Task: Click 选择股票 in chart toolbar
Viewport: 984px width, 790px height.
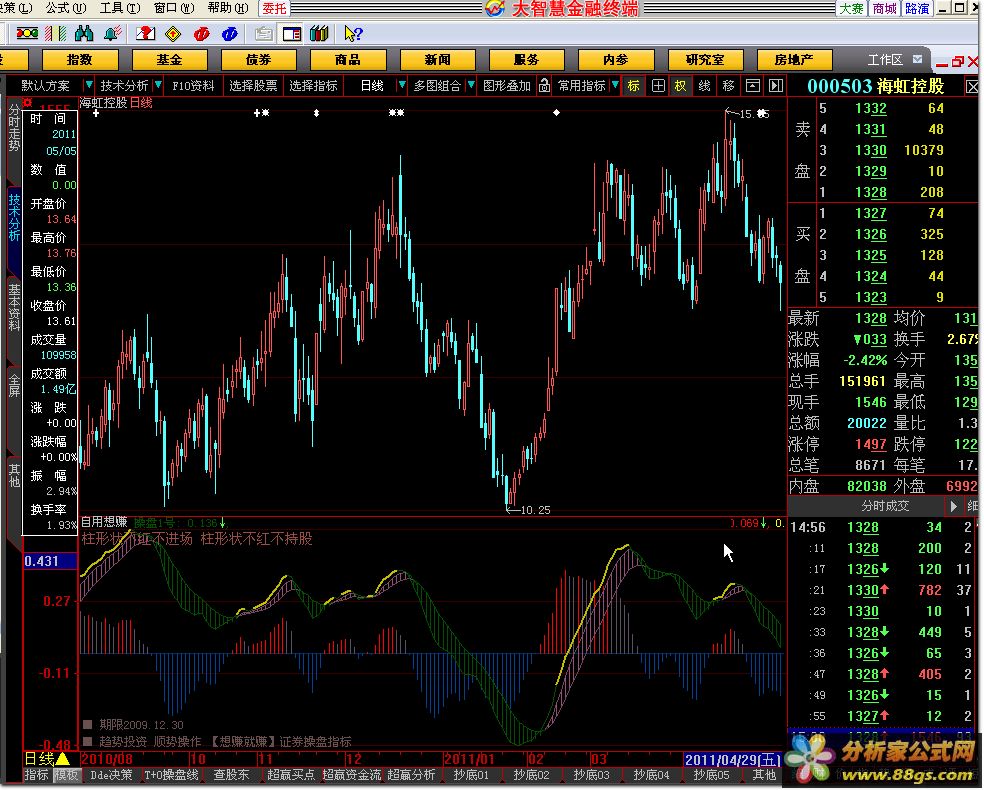Action: click(x=253, y=85)
